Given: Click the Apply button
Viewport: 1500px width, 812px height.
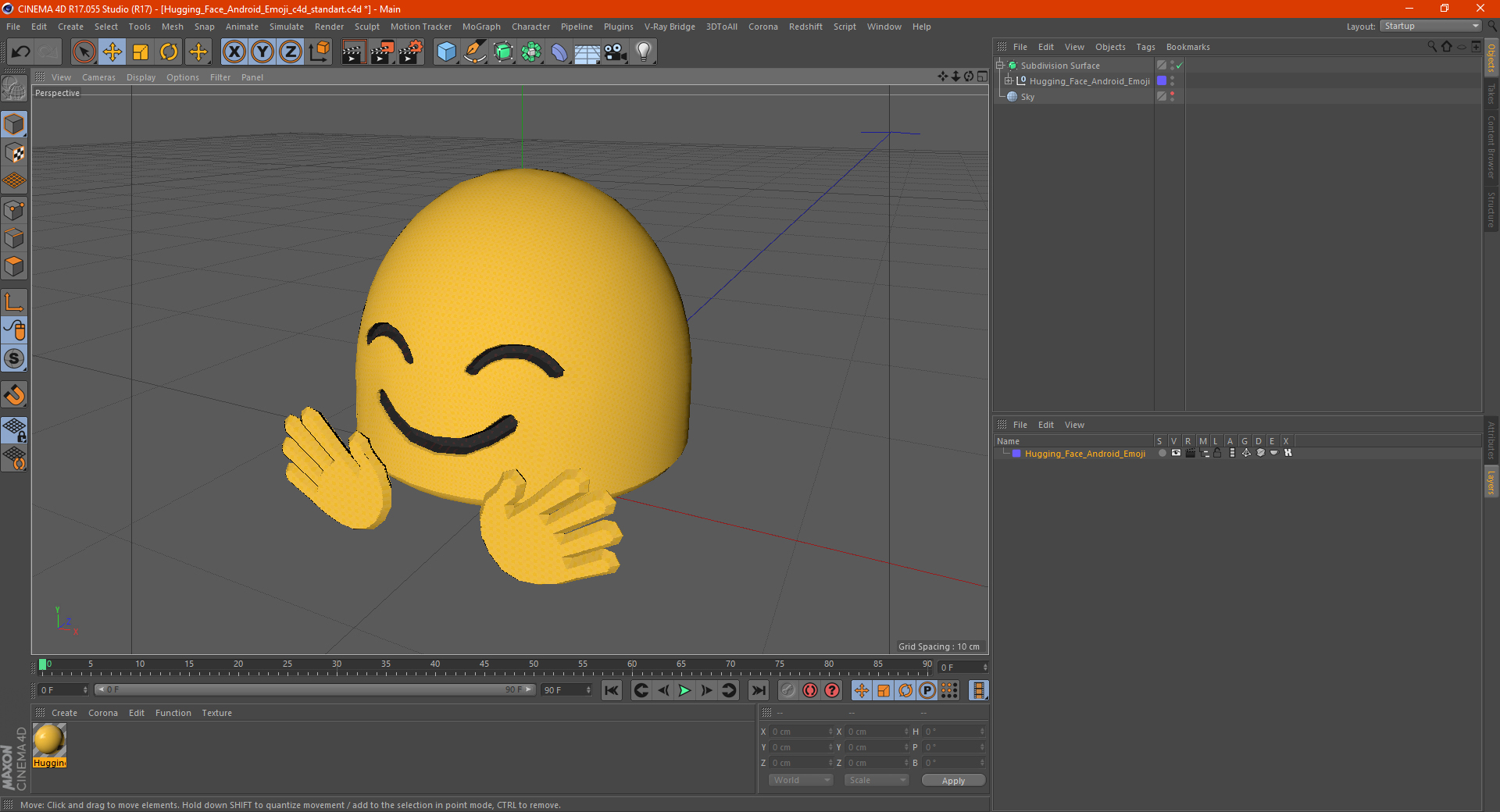Looking at the screenshot, I should pos(953,781).
